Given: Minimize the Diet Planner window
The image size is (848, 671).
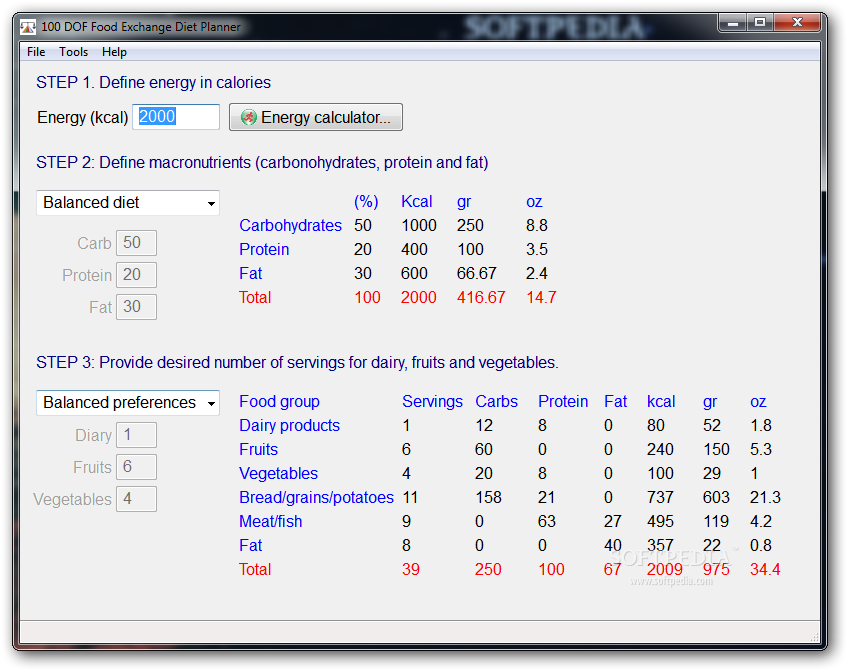Looking at the screenshot, I should click(733, 23).
